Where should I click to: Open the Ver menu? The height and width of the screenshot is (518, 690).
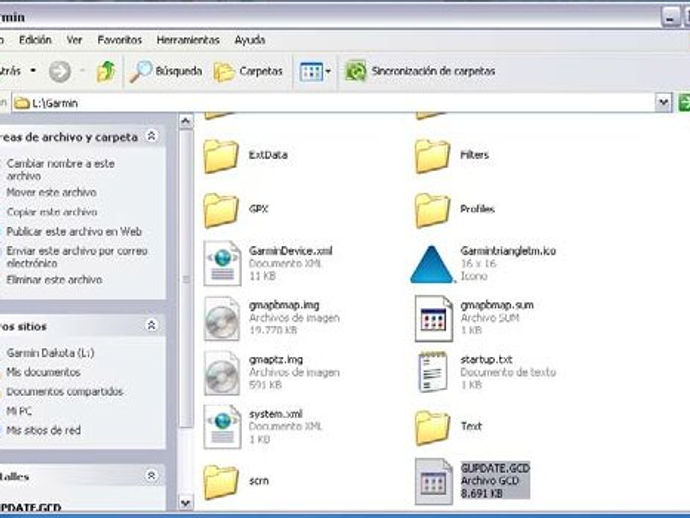pyautogui.click(x=74, y=40)
